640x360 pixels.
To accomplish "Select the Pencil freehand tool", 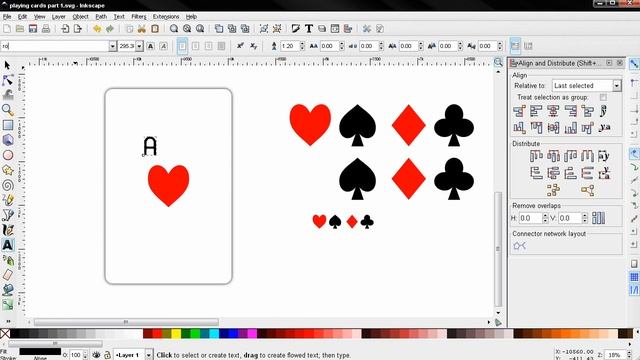I will (7, 200).
